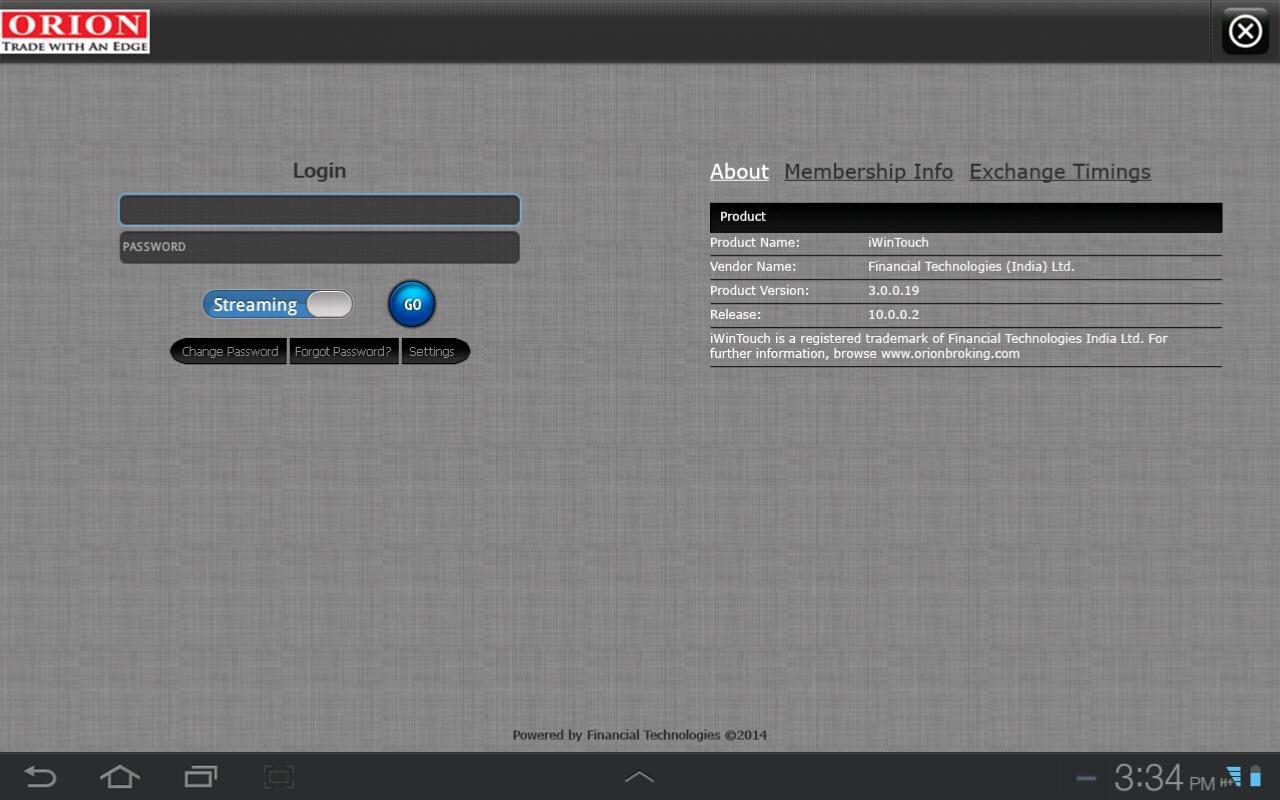Tap the Orion logo in header

[75, 31]
